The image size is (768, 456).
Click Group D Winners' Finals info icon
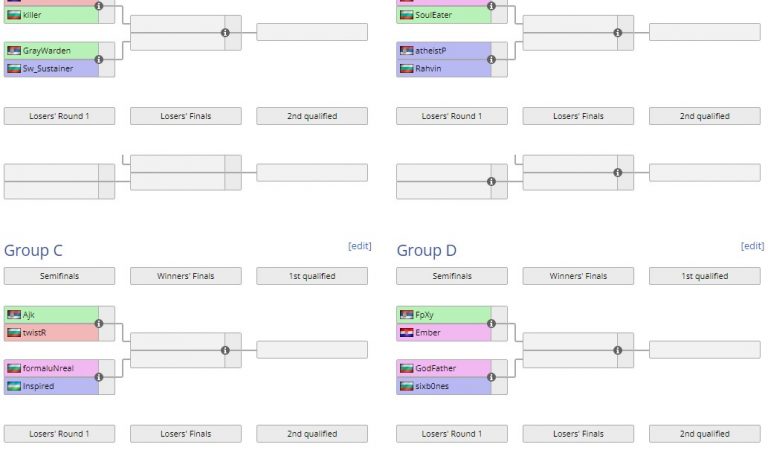(x=617, y=350)
